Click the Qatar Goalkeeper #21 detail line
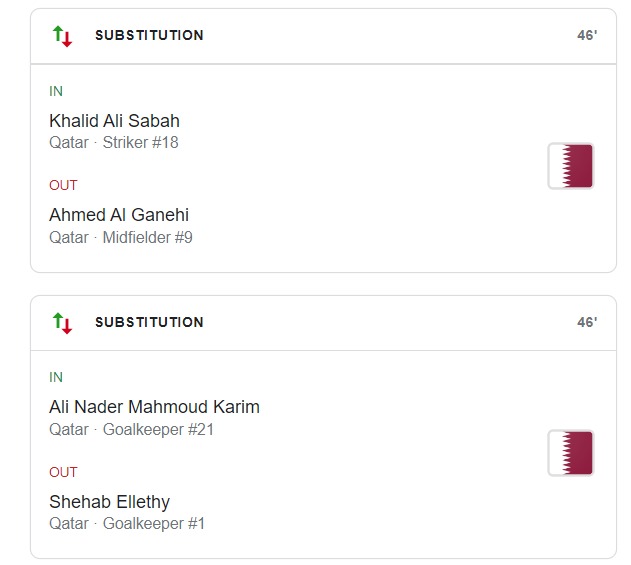Viewport: 631px width, 565px height. 132,430
